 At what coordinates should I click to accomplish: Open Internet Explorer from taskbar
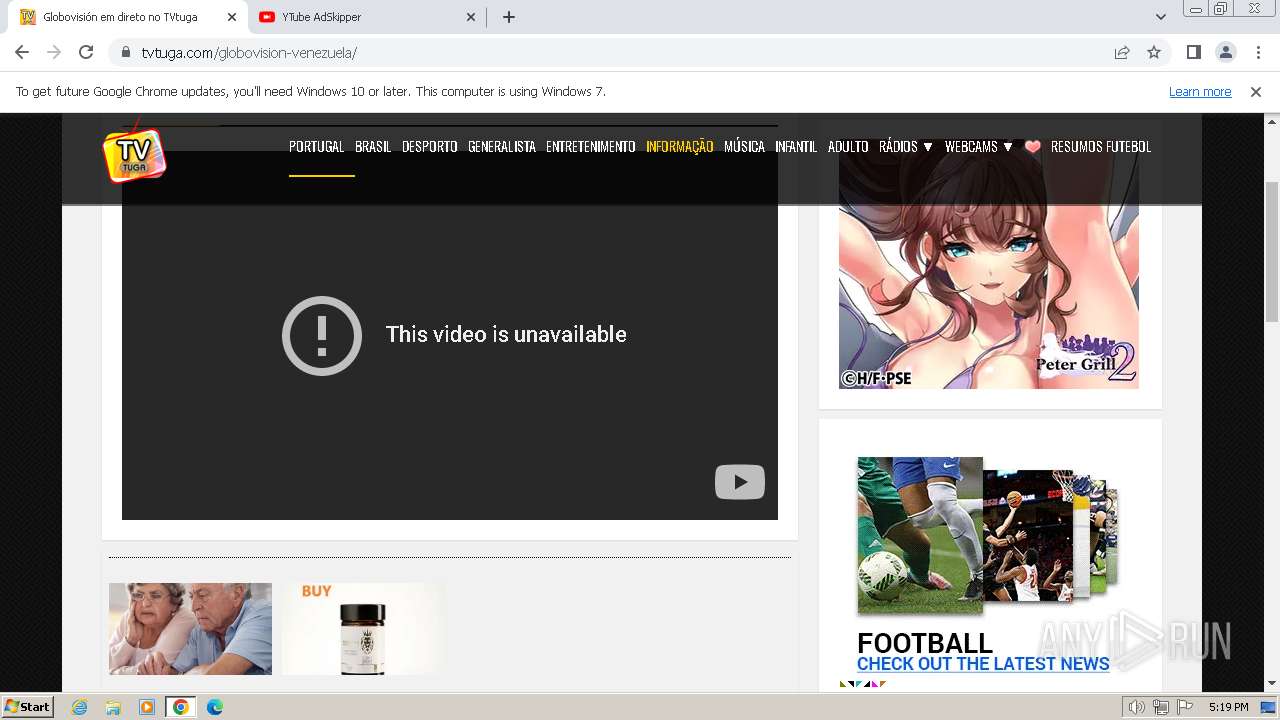pyautogui.click(x=80, y=707)
